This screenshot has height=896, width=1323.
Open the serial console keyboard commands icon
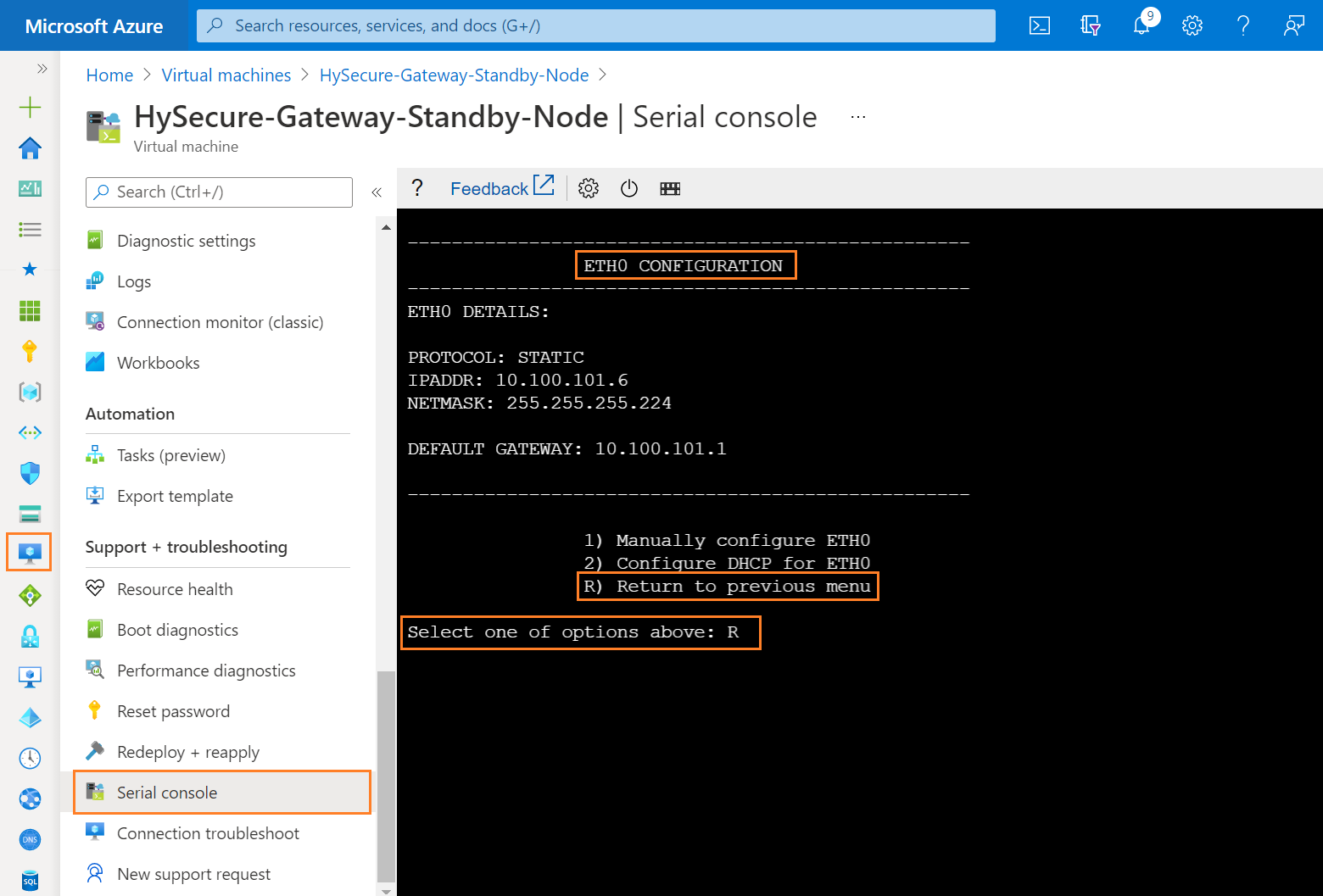670,188
